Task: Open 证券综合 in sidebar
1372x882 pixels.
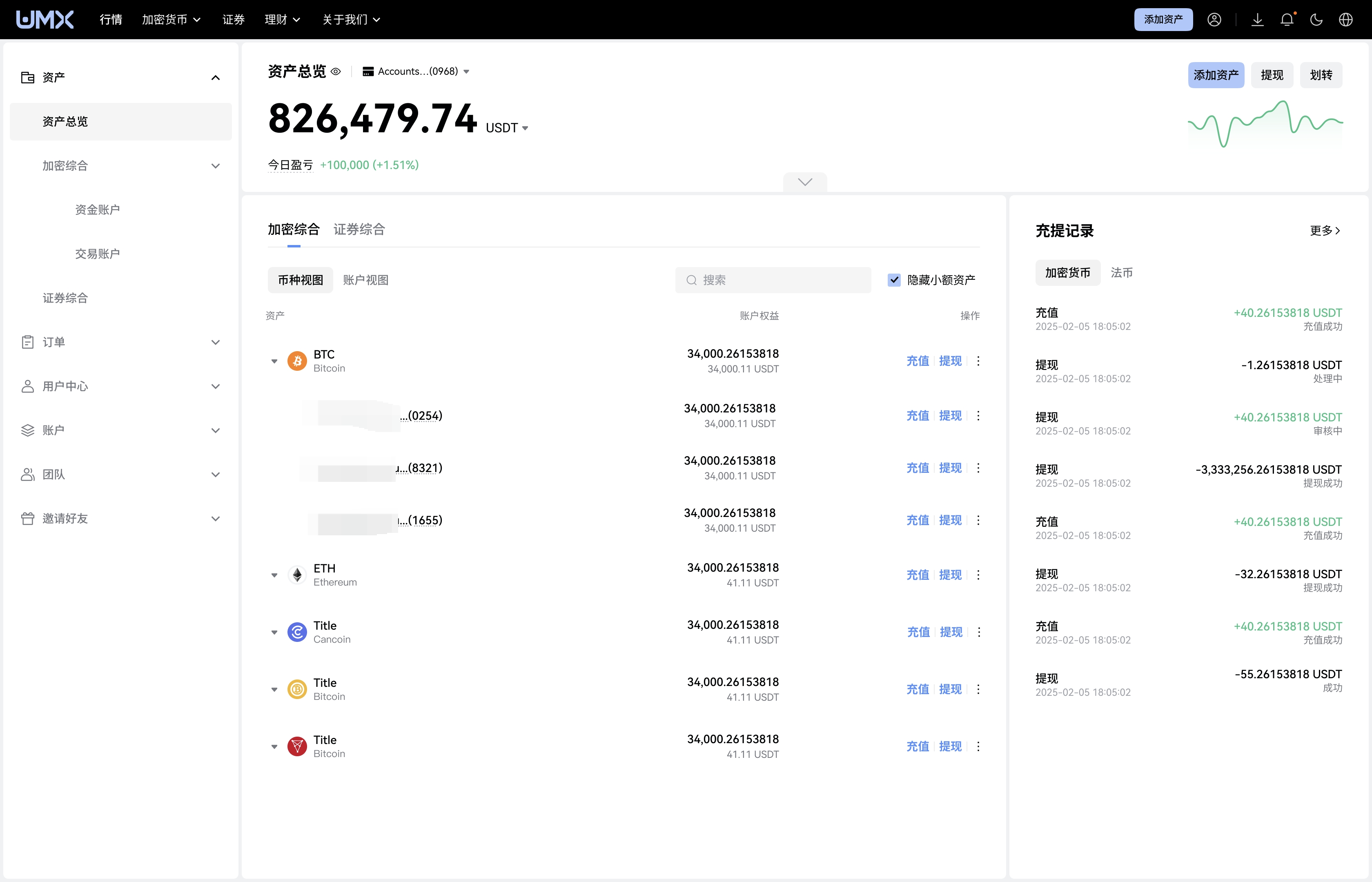Action: 65,298
